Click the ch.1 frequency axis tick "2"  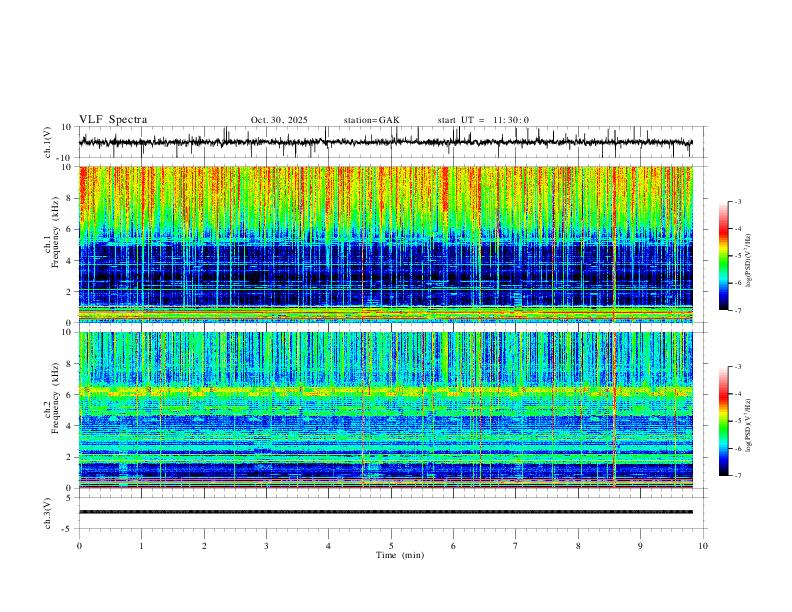coord(69,292)
